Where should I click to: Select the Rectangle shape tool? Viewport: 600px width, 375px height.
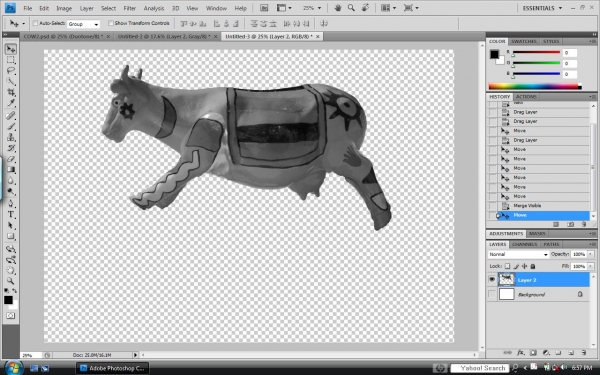point(11,236)
